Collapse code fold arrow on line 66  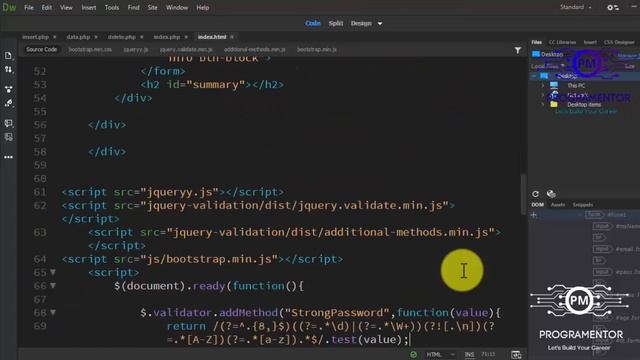pyautogui.click(x=53, y=286)
